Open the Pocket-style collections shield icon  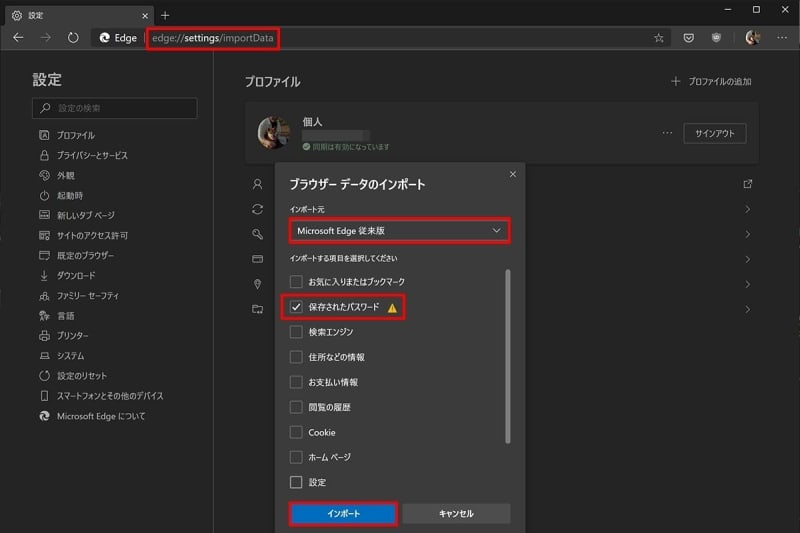[x=688, y=38]
